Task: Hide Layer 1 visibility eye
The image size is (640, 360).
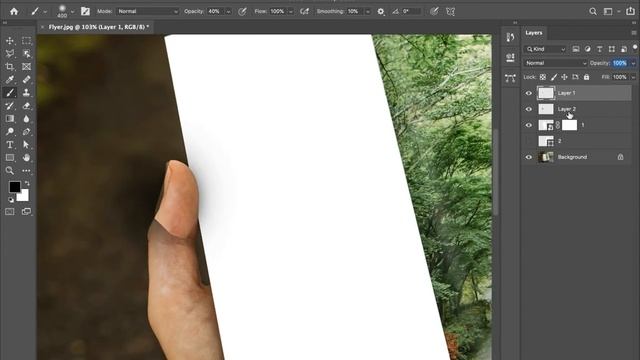Action: [529, 93]
